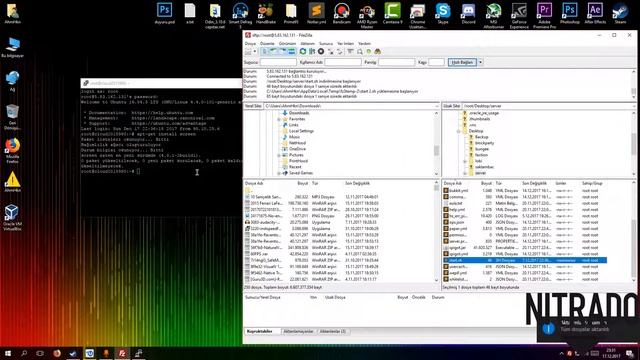Open Steam desktop shortcut
640x360 pixels.
[620, 14]
